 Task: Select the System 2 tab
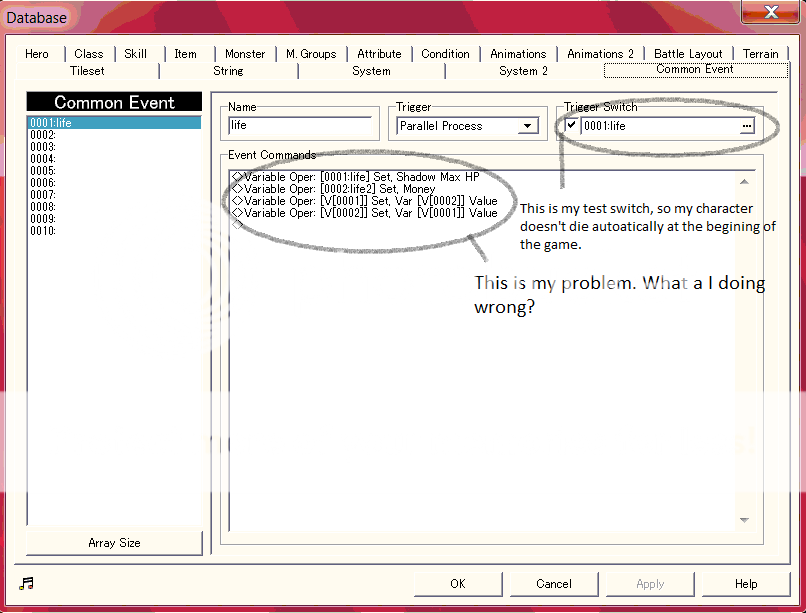coord(523,71)
